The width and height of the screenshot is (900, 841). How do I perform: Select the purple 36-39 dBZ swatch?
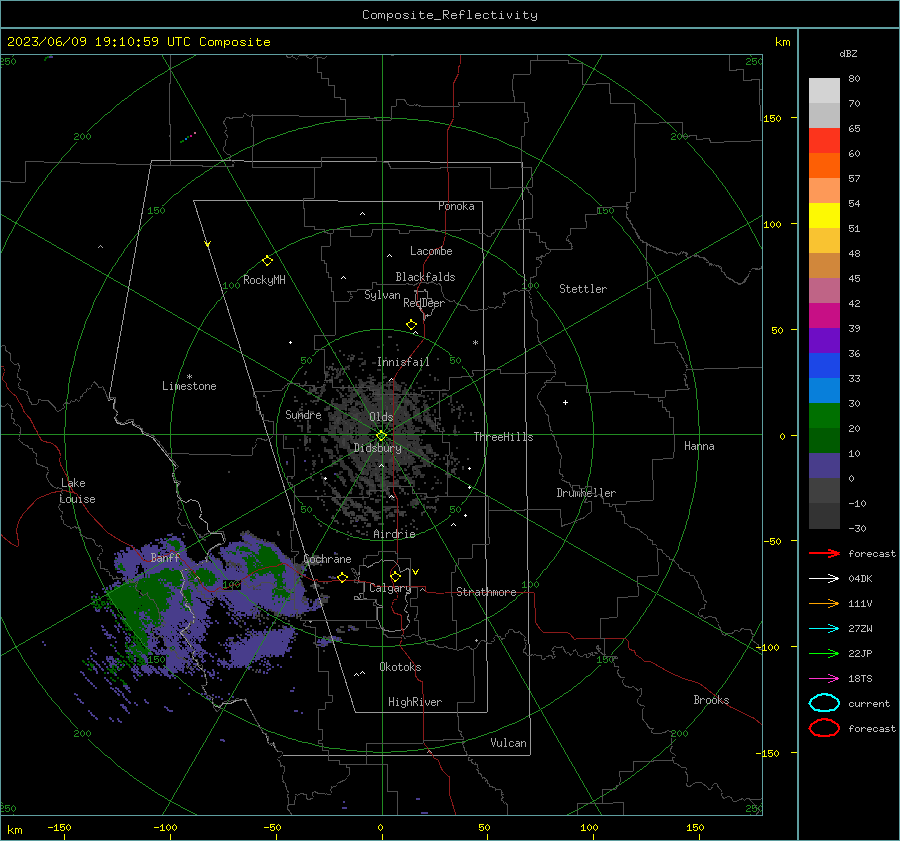coord(824,340)
